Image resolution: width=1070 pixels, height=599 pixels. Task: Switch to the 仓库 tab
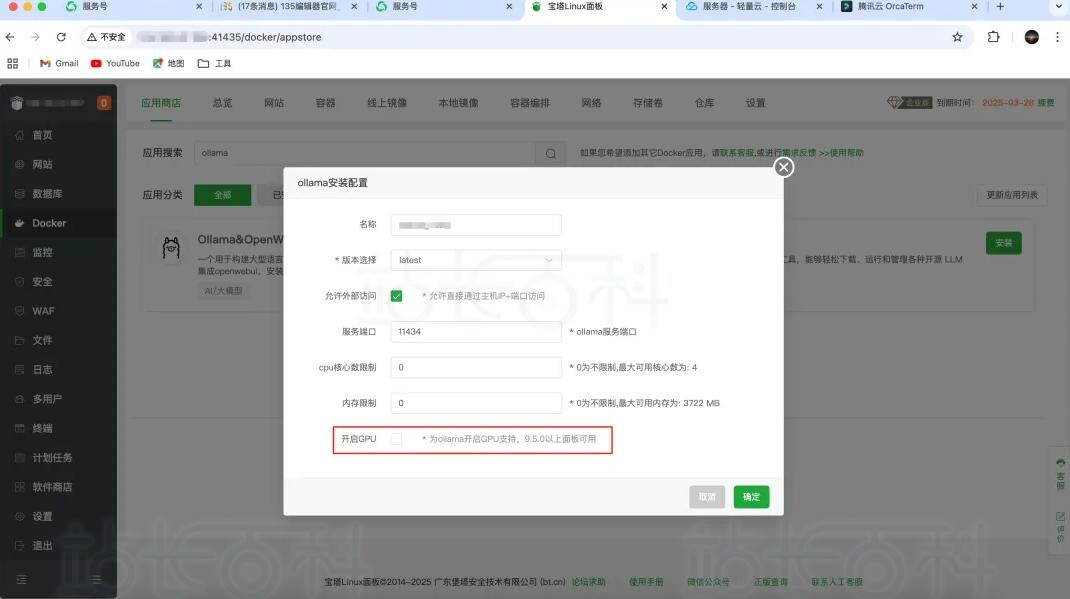point(704,103)
